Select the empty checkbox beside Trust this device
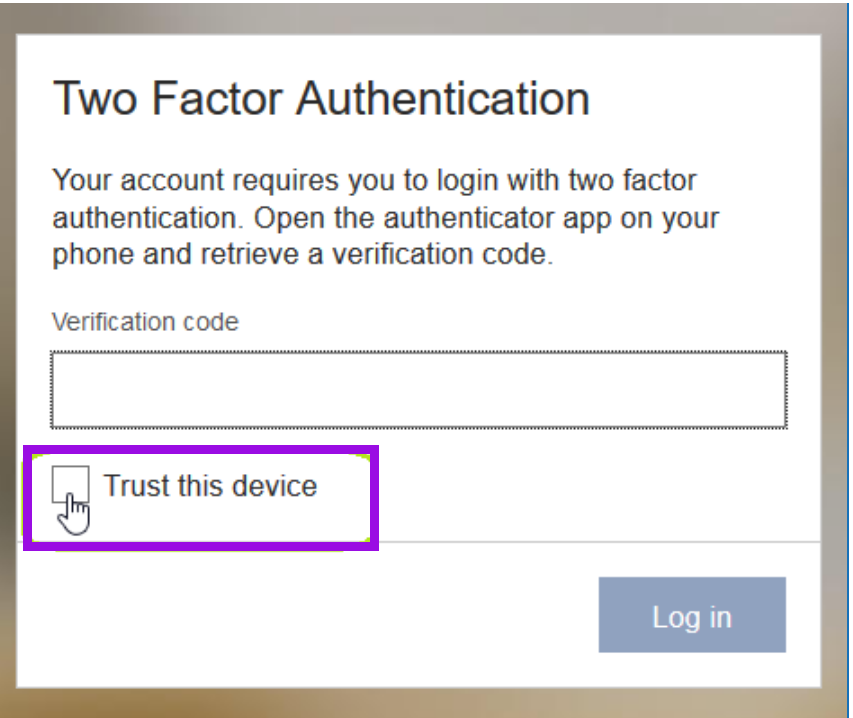 point(70,484)
